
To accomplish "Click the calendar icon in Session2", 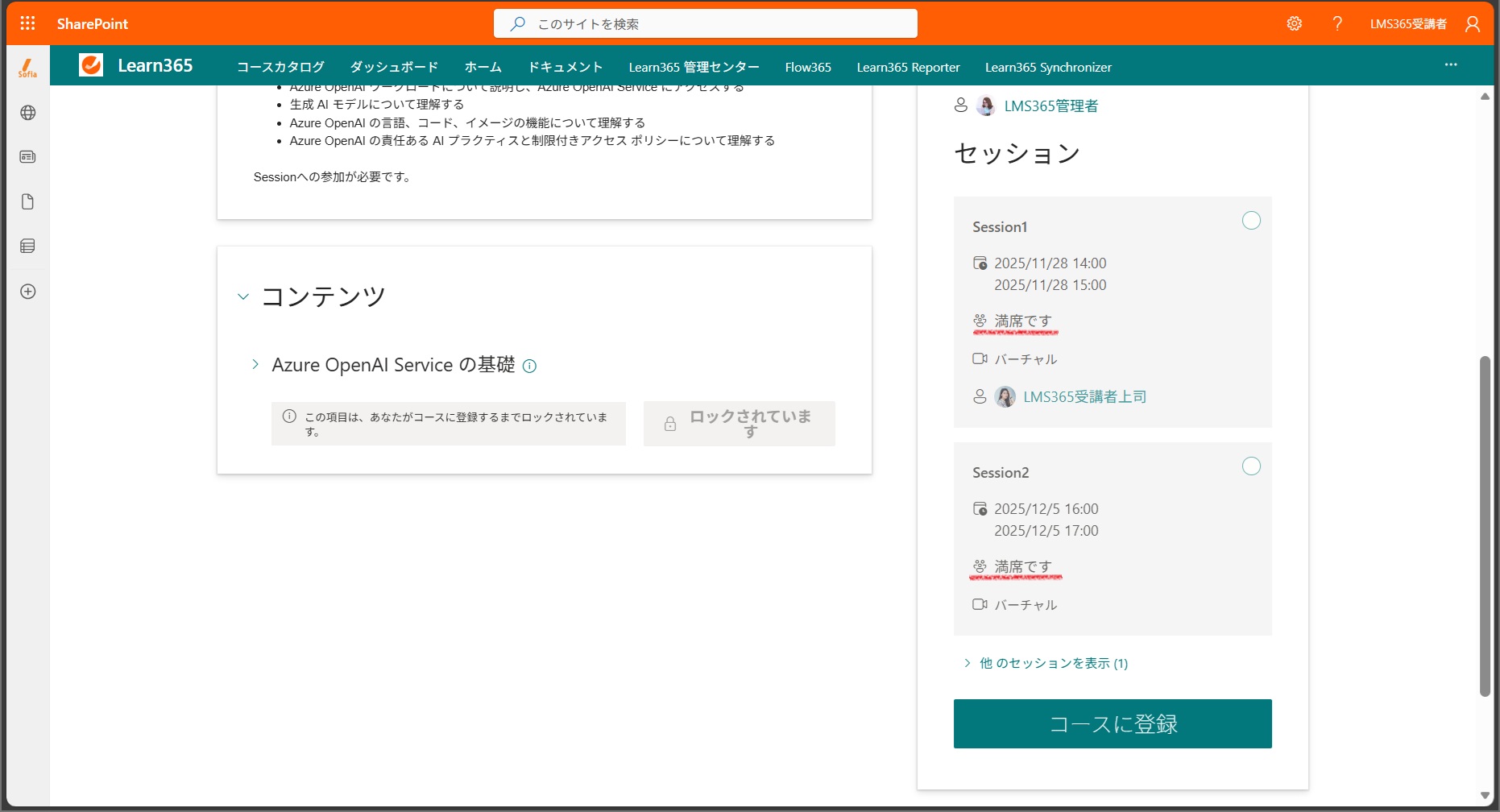I will 980,508.
